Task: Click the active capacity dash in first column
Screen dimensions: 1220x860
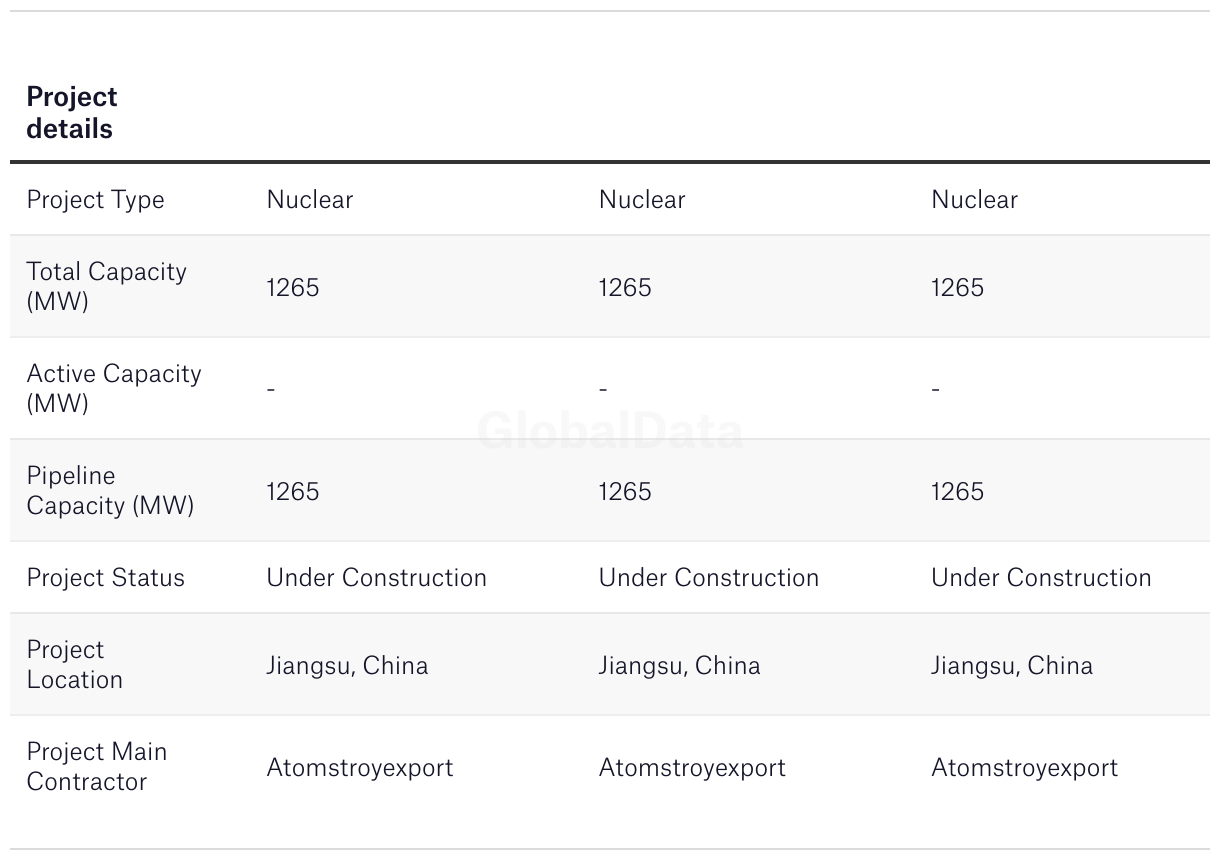Action: [x=271, y=388]
